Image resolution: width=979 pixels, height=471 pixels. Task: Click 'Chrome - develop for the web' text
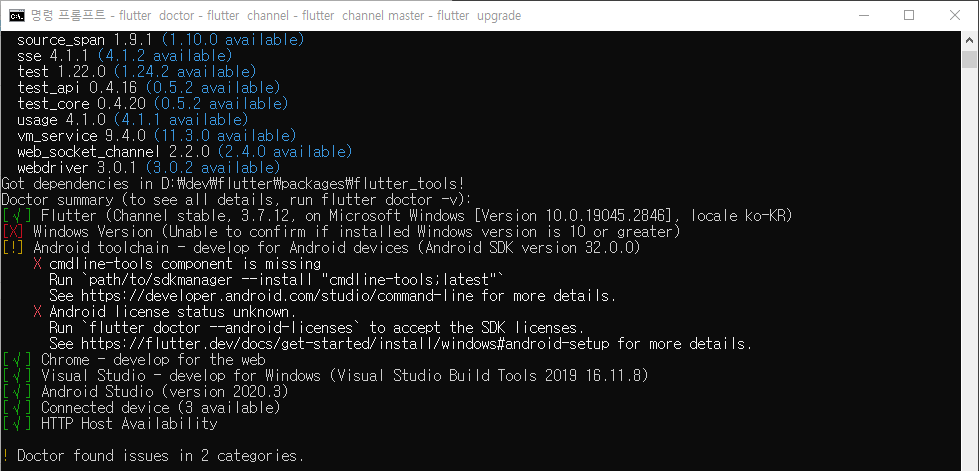(153, 360)
